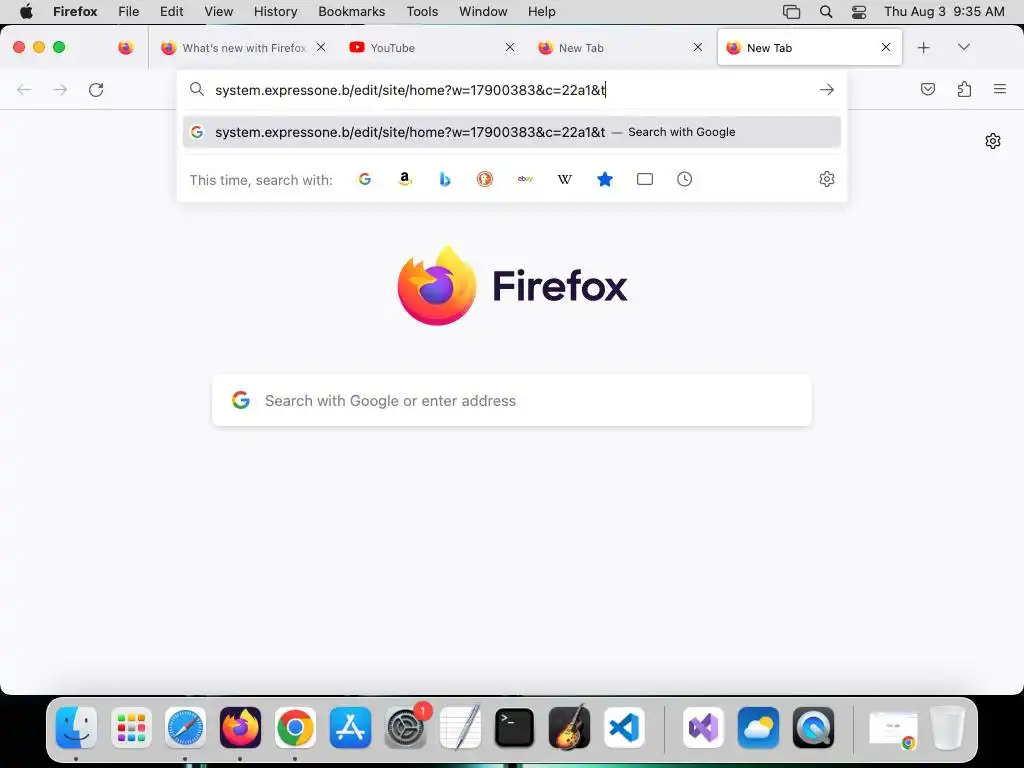Open the Save to Pocket button
The width and height of the screenshot is (1024, 768).
pos(927,89)
